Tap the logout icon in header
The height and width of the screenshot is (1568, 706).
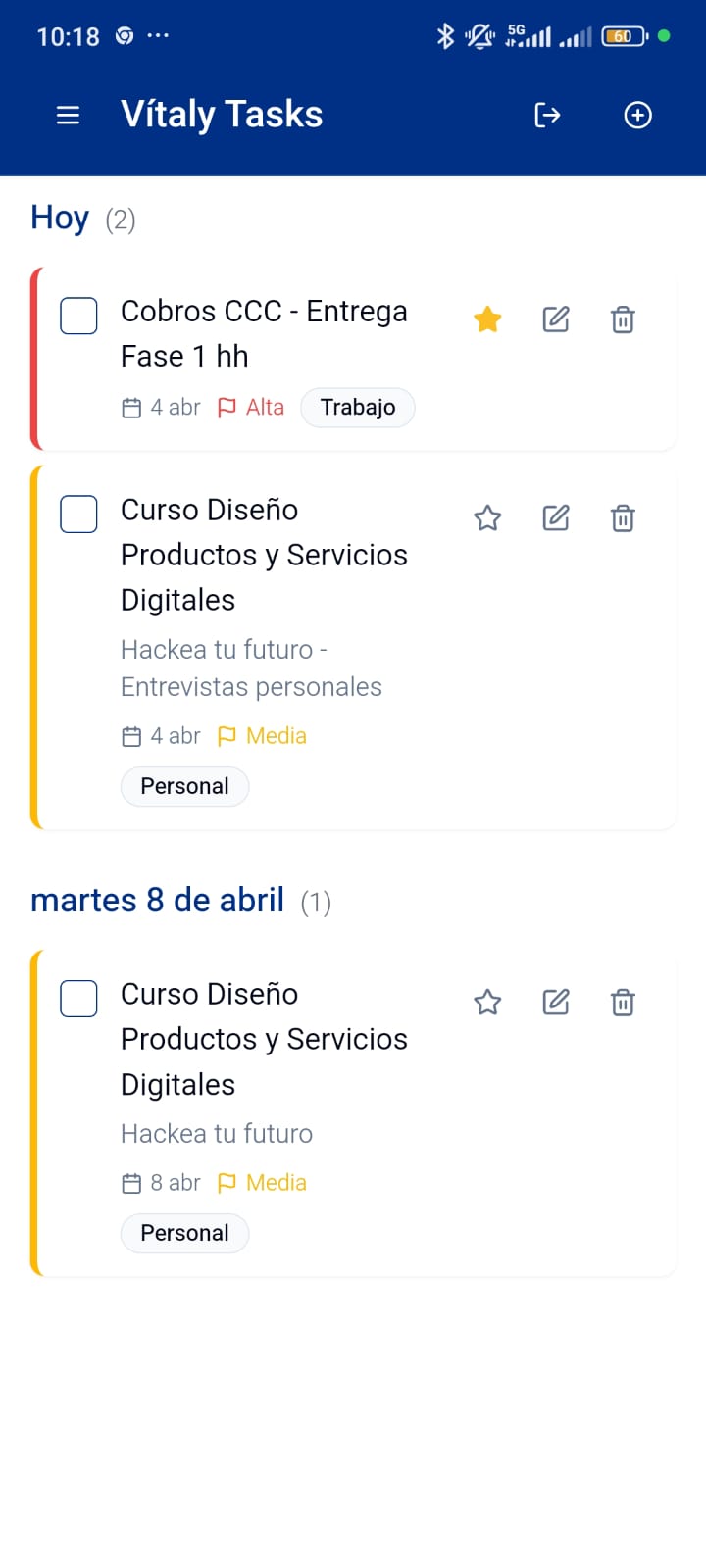[547, 116]
